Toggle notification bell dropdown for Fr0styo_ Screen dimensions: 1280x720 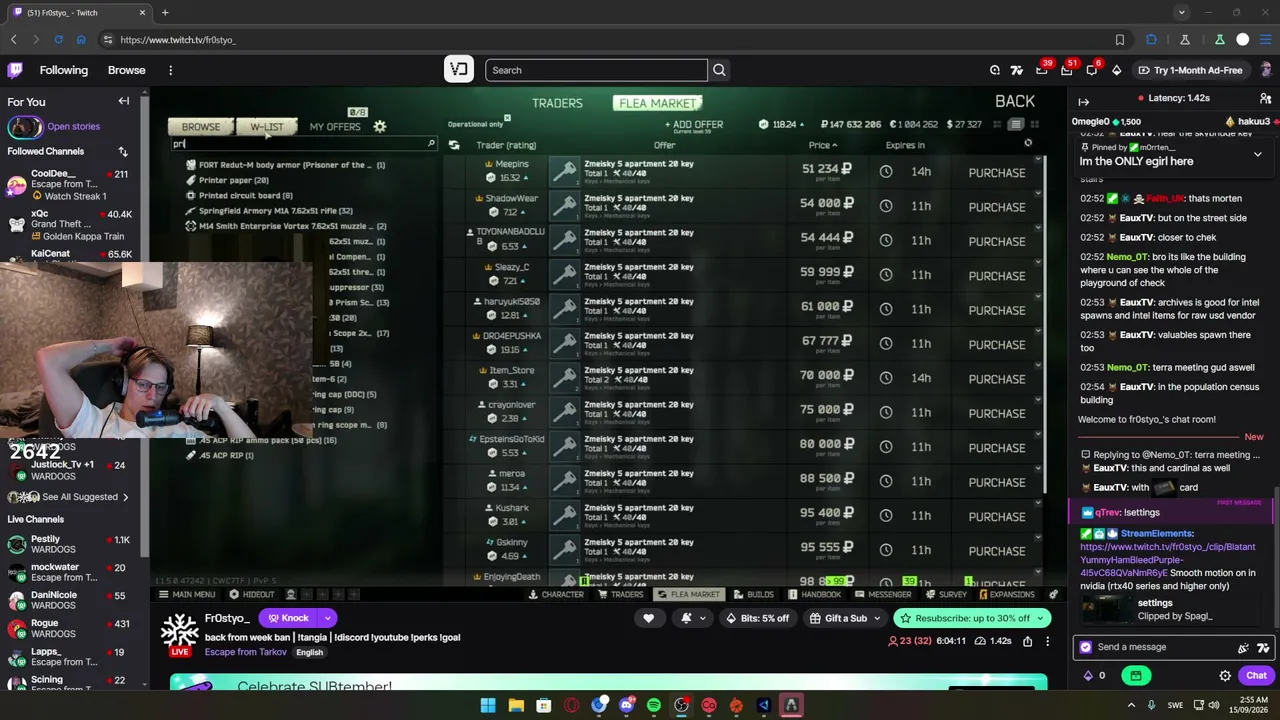tap(691, 618)
